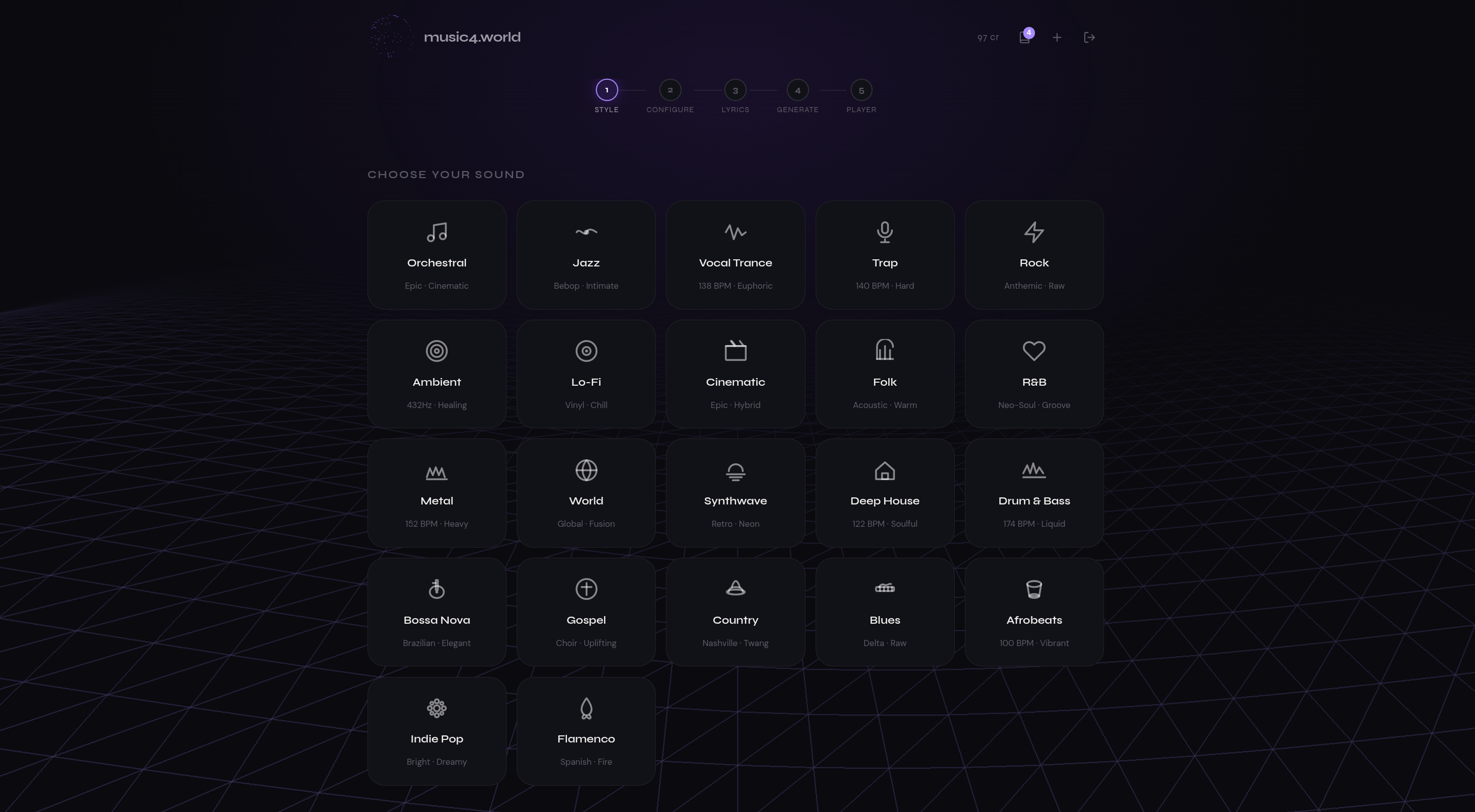Pick the Bossa Nova guitar icon
Screen dimensions: 1475x812
pyautogui.click(x=437, y=589)
